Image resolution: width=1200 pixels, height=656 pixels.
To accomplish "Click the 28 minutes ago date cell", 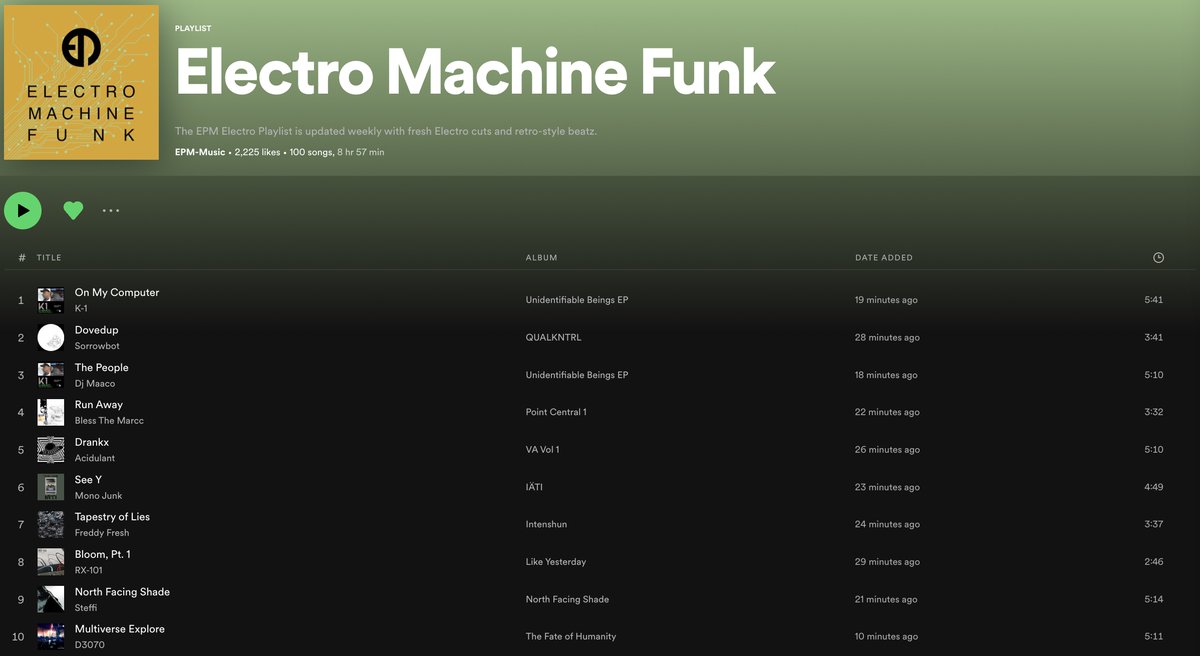I will (887, 337).
